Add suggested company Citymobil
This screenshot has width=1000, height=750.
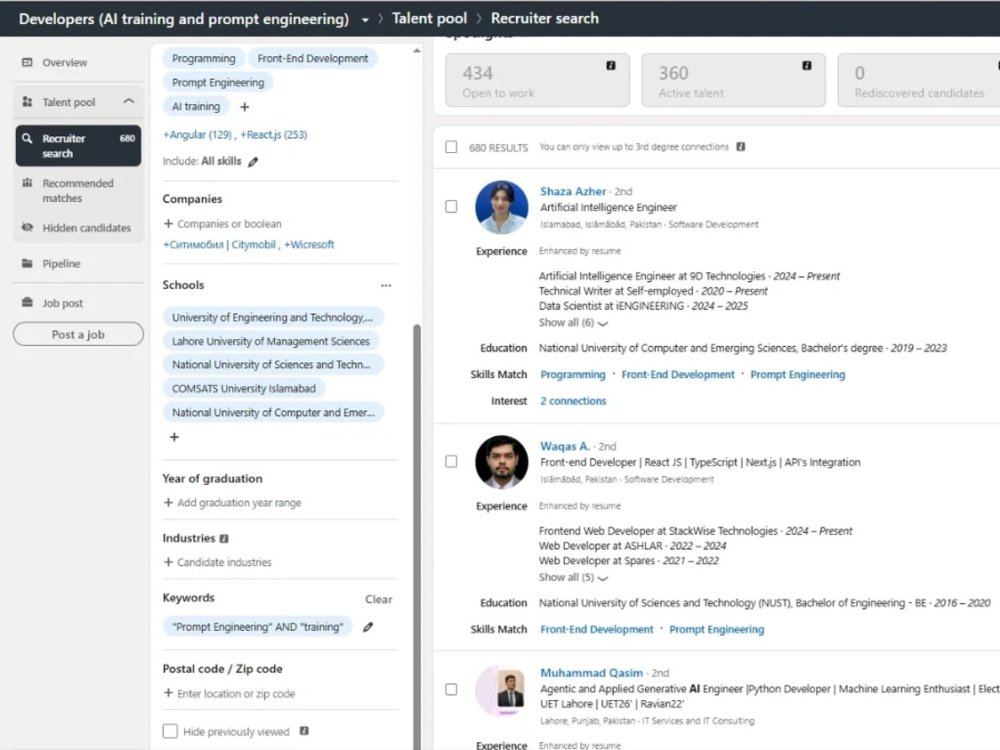point(220,245)
